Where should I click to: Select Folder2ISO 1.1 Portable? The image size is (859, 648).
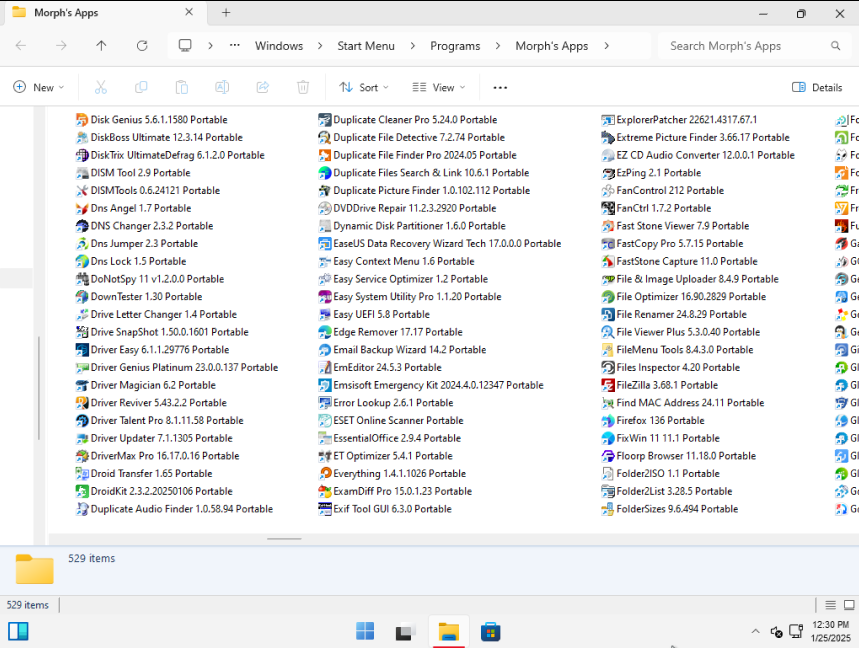(x=661, y=474)
